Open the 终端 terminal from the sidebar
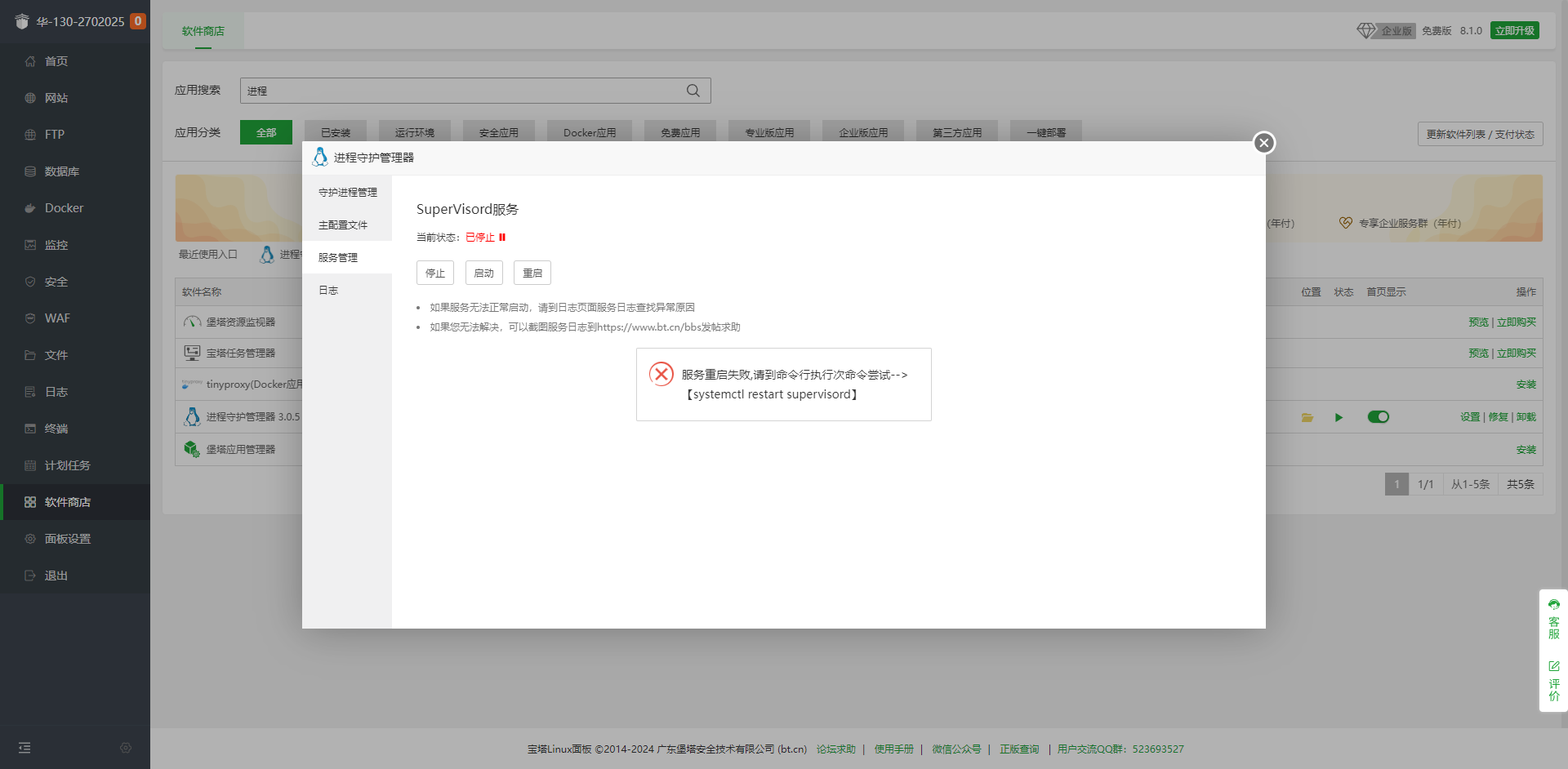This screenshot has height=769, width=1568. [57, 428]
